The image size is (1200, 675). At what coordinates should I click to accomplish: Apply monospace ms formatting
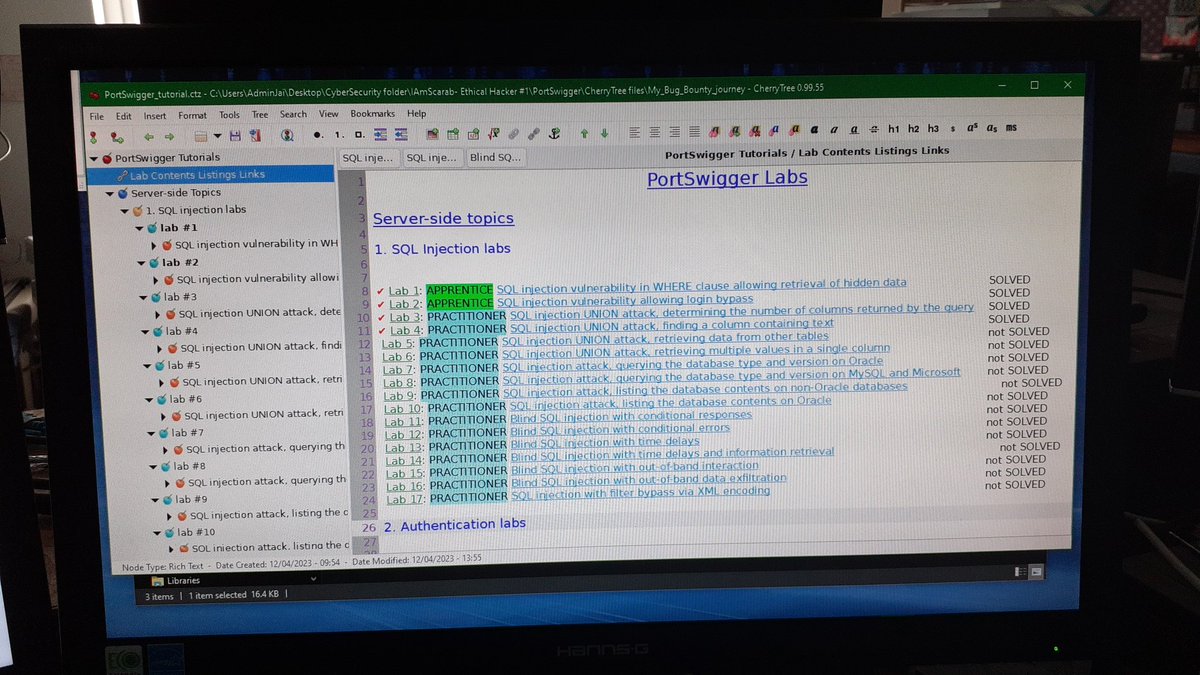pyautogui.click(x=1011, y=128)
